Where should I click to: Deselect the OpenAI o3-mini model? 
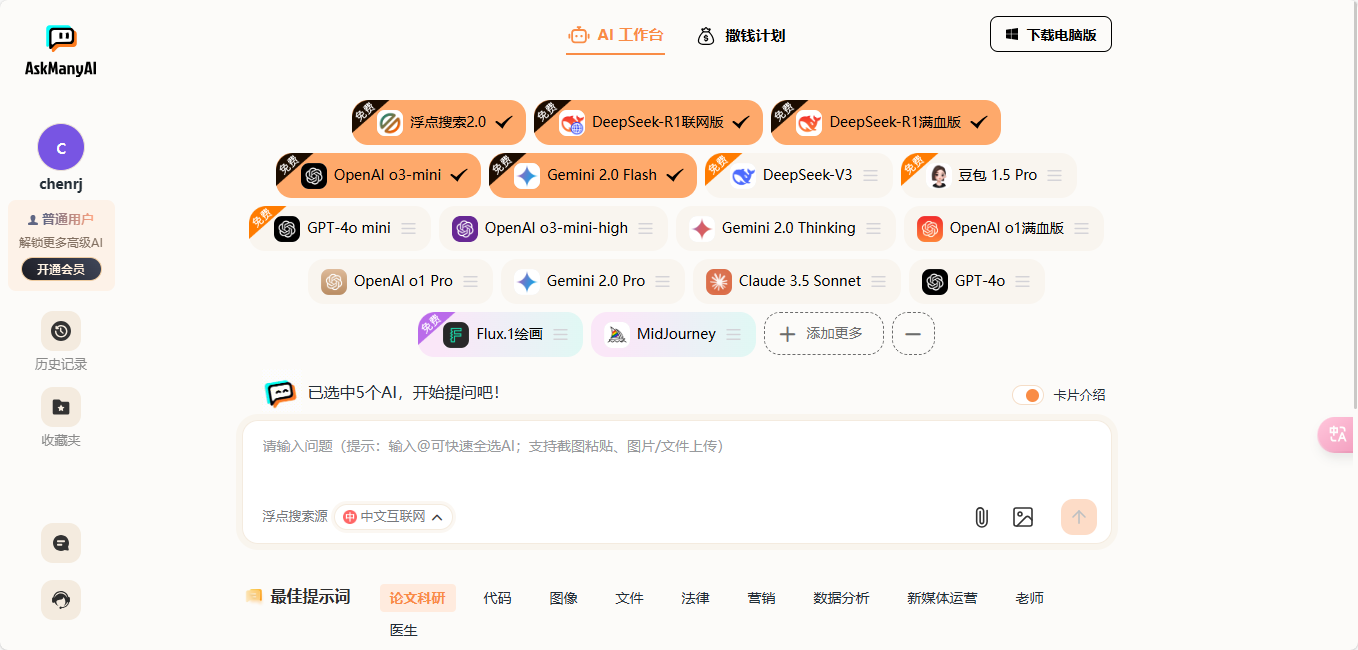378,175
